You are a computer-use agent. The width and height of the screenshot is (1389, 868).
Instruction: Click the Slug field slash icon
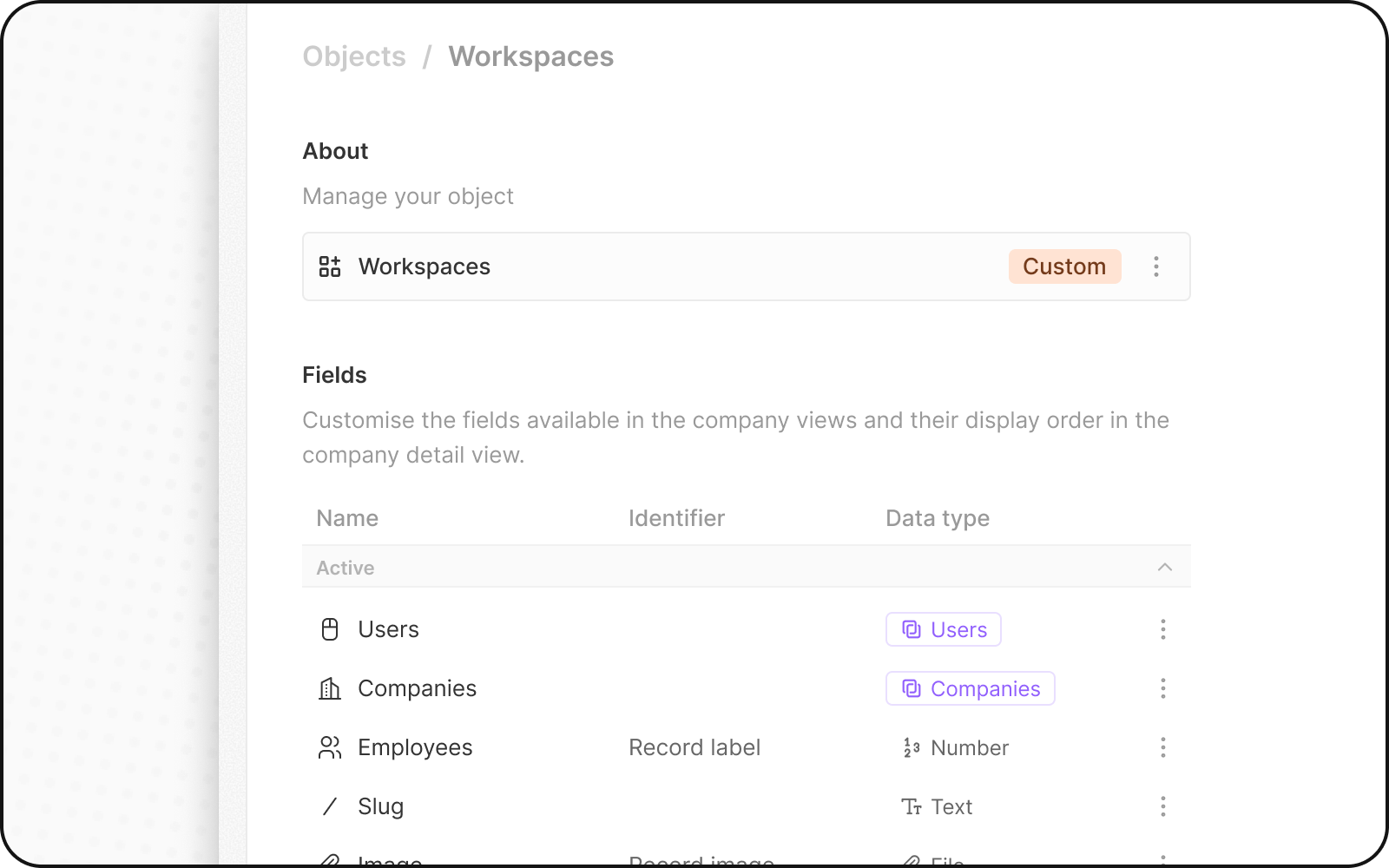click(x=330, y=806)
